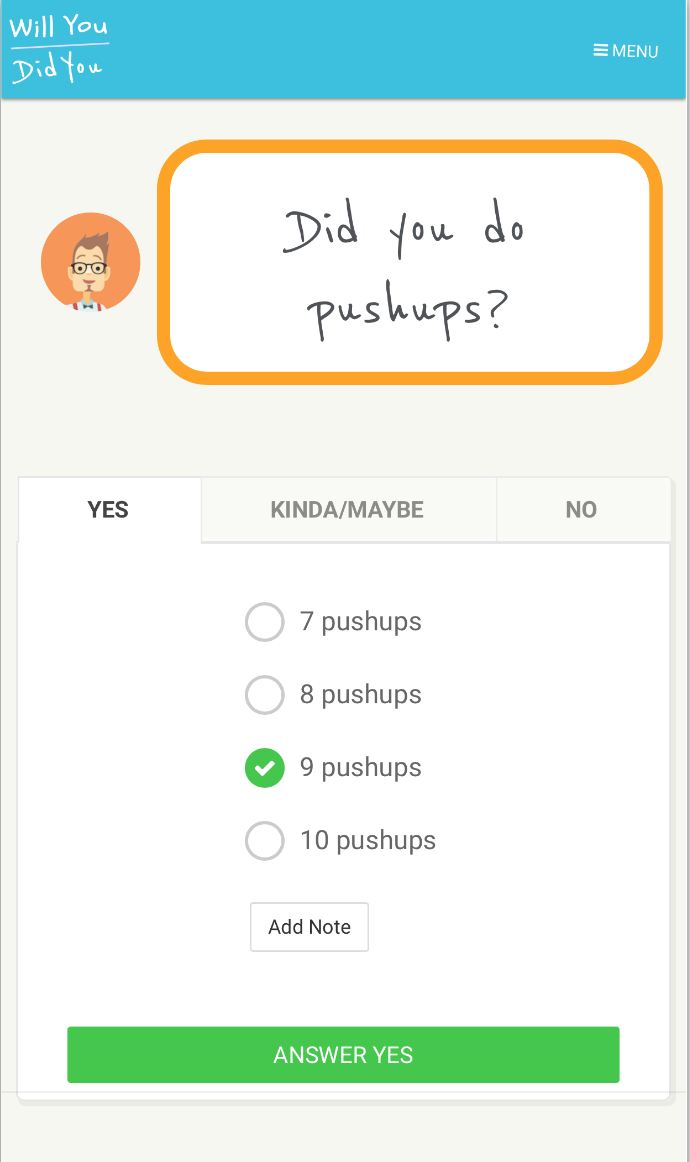
Task: Choose the 10 pushups radio circle
Action: tap(264, 841)
